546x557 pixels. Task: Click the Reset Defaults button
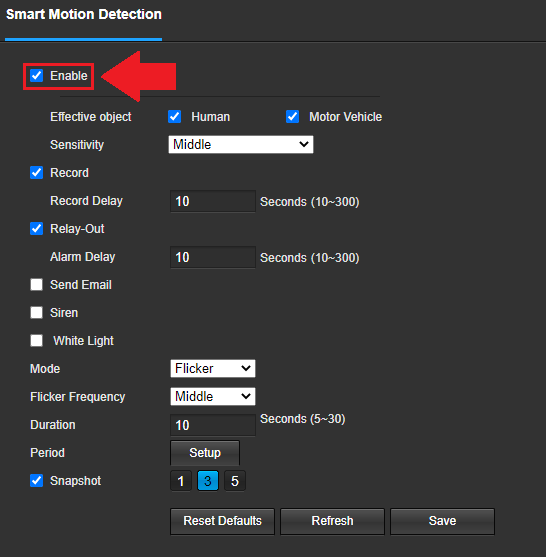click(x=222, y=521)
